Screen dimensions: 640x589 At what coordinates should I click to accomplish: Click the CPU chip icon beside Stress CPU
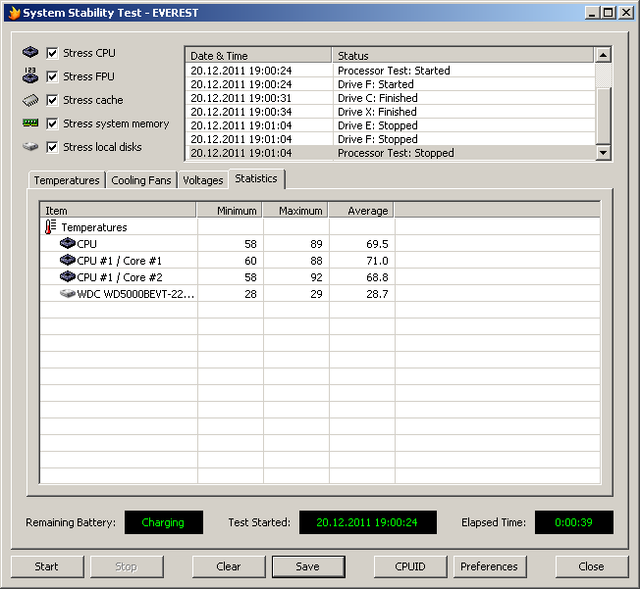point(30,53)
